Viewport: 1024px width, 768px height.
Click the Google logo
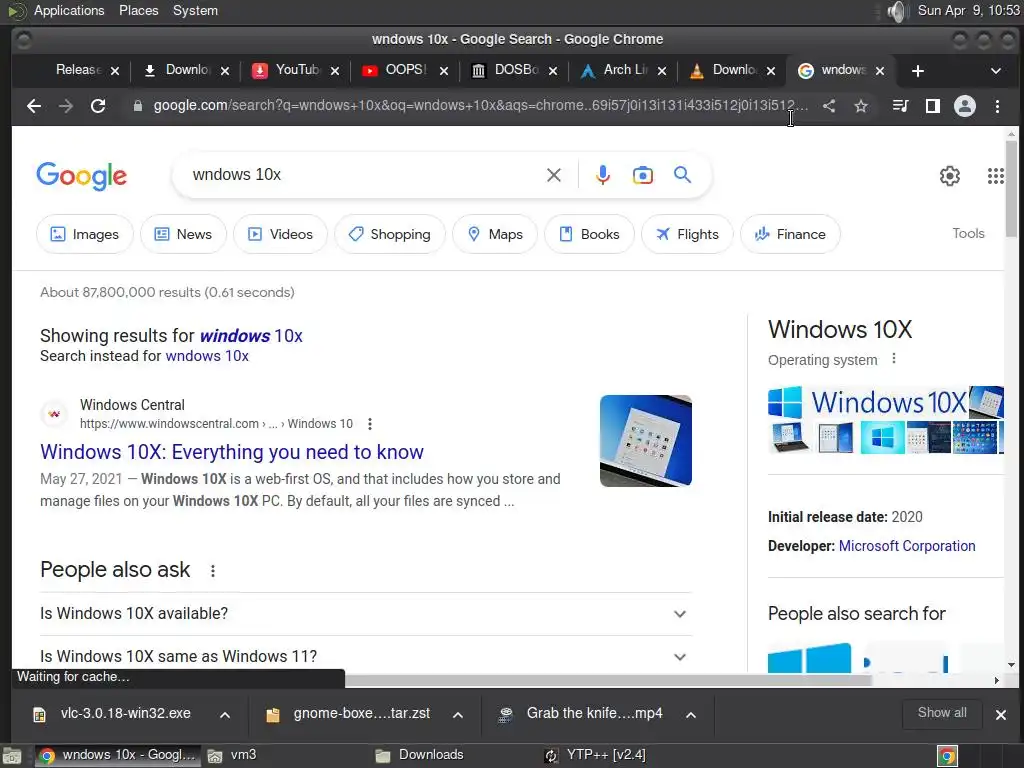82,176
